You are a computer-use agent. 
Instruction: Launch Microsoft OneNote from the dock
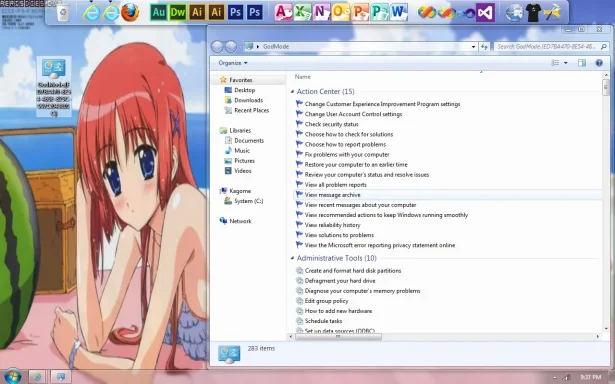click(x=322, y=12)
